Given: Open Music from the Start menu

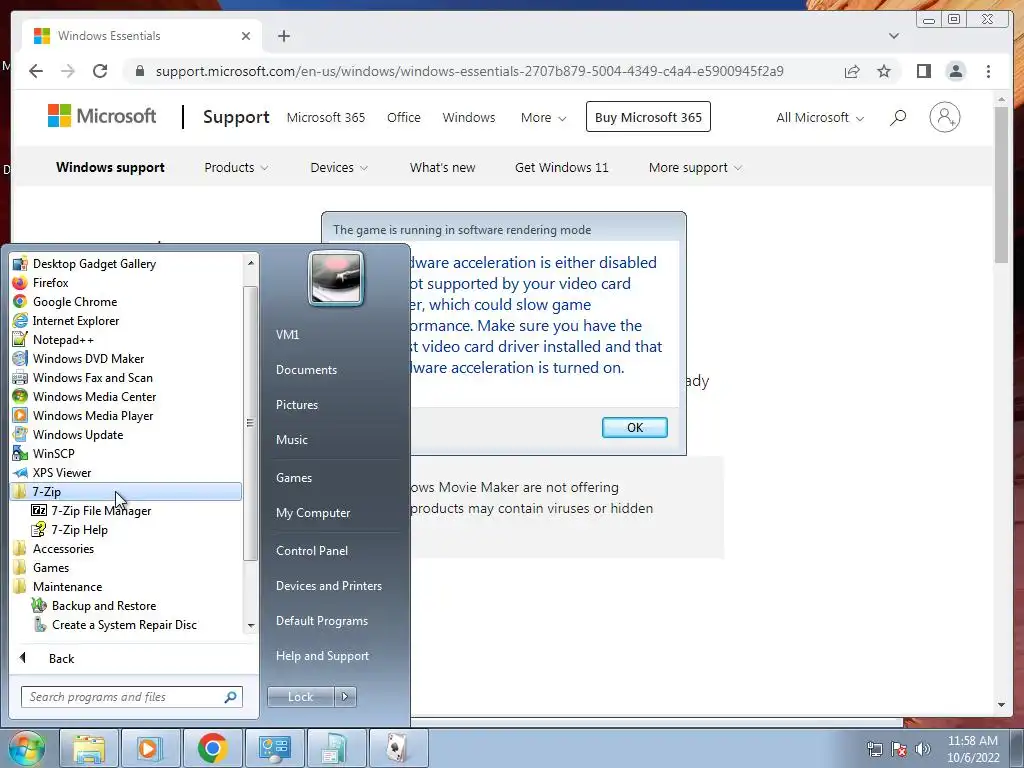Looking at the screenshot, I should (291, 440).
